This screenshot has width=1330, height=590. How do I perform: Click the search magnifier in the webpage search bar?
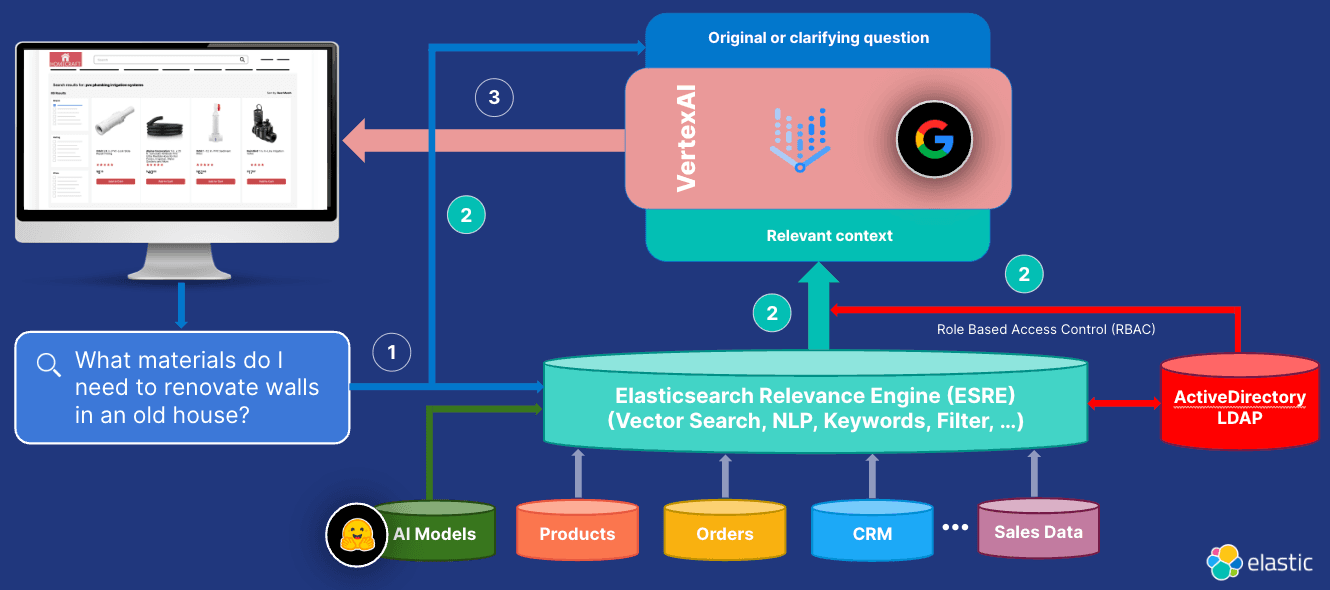[x=241, y=60]
